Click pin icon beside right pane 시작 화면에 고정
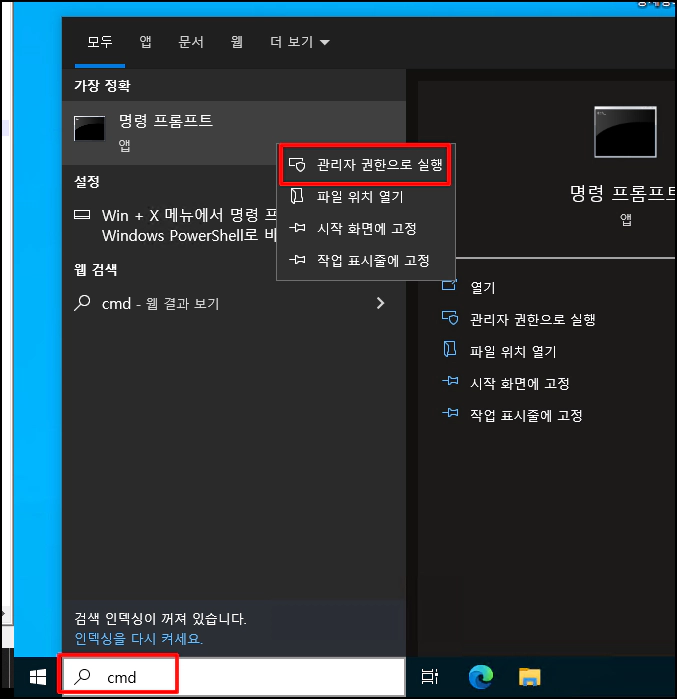 tap(450, 381)
